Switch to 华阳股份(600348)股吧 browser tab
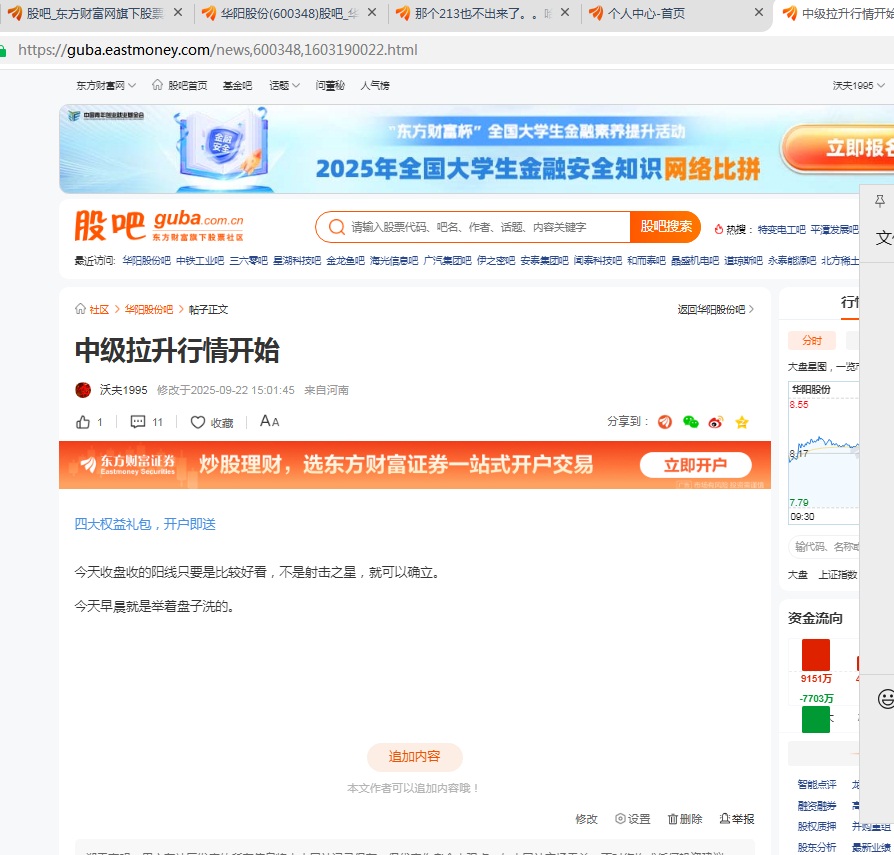 pos(290,13)
